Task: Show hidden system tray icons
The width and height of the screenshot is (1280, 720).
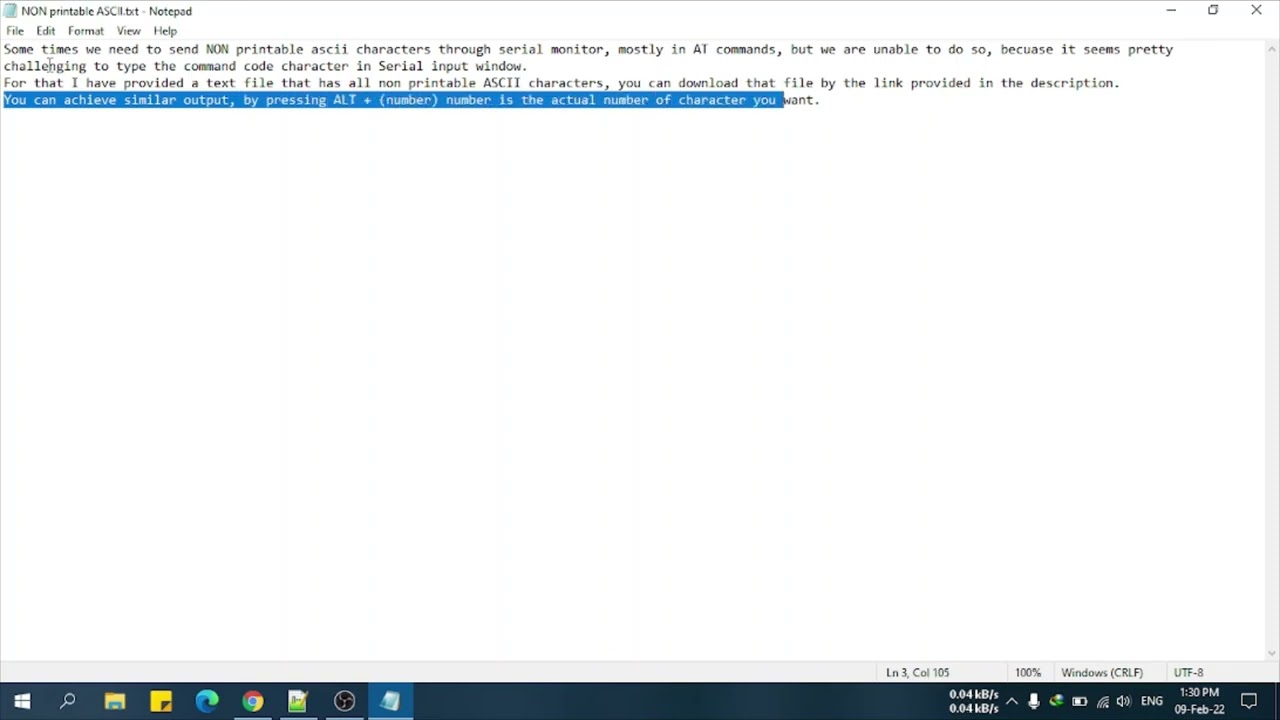Action: coord(1011,701)
